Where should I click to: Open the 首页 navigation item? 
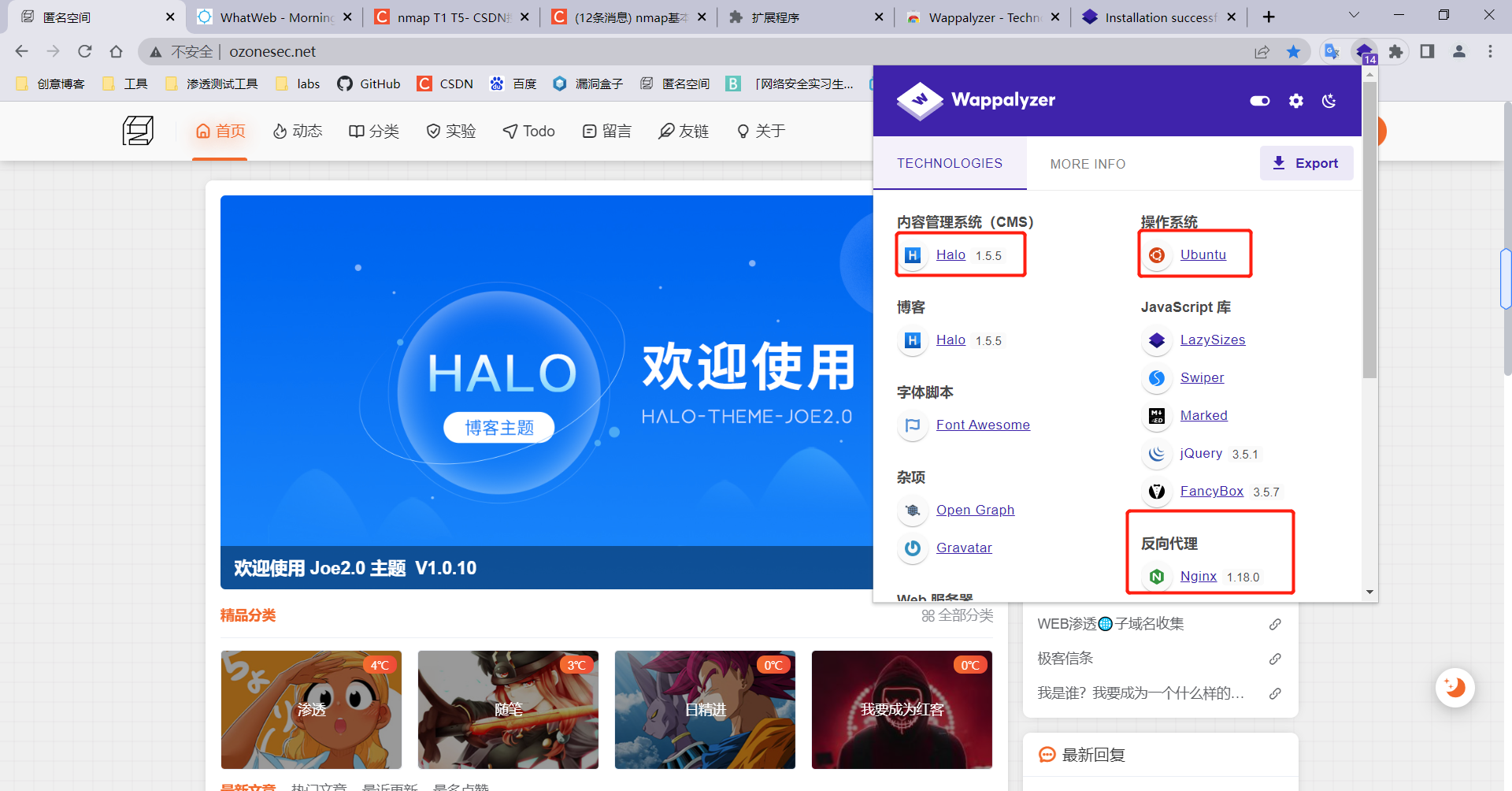click(x=220, y=131)
